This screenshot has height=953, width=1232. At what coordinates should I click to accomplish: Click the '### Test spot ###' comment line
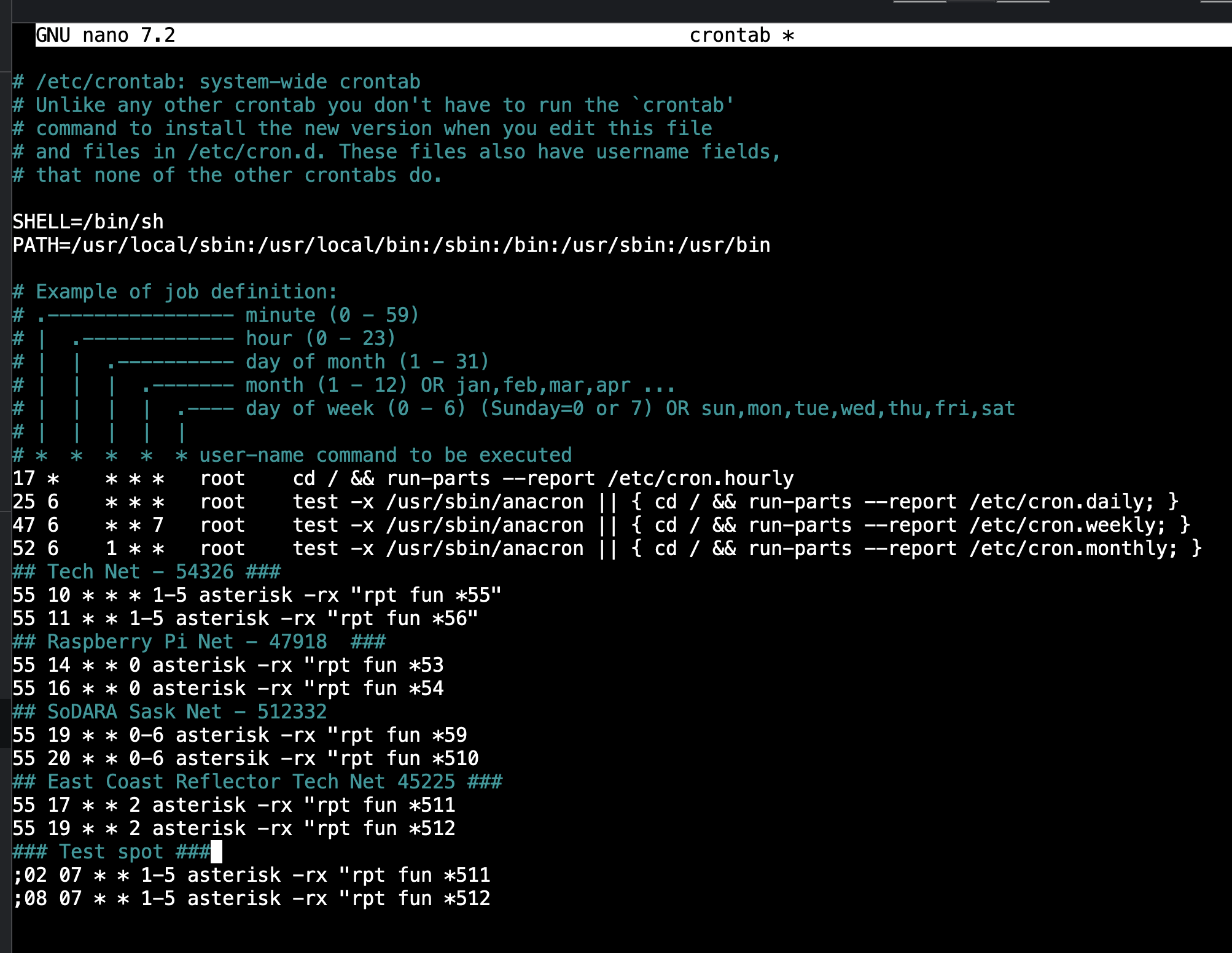tap(112, 852)
